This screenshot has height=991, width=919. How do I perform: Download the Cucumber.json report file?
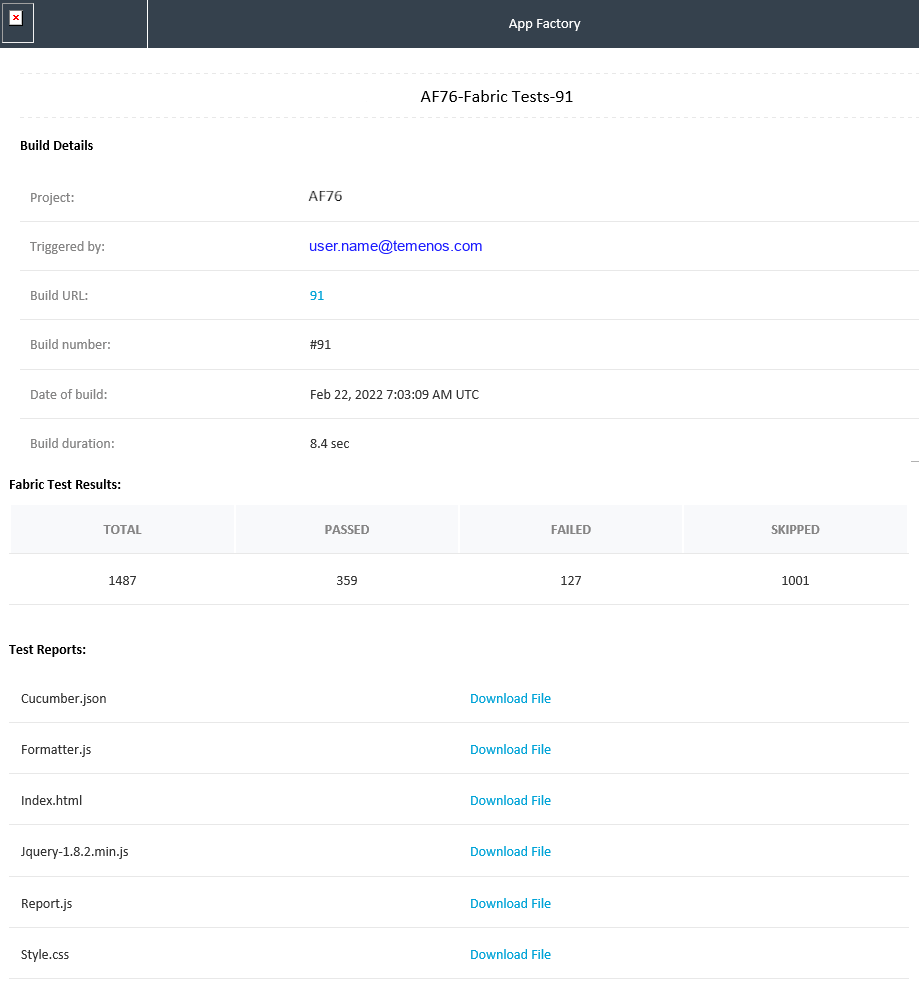coord(510,699)
